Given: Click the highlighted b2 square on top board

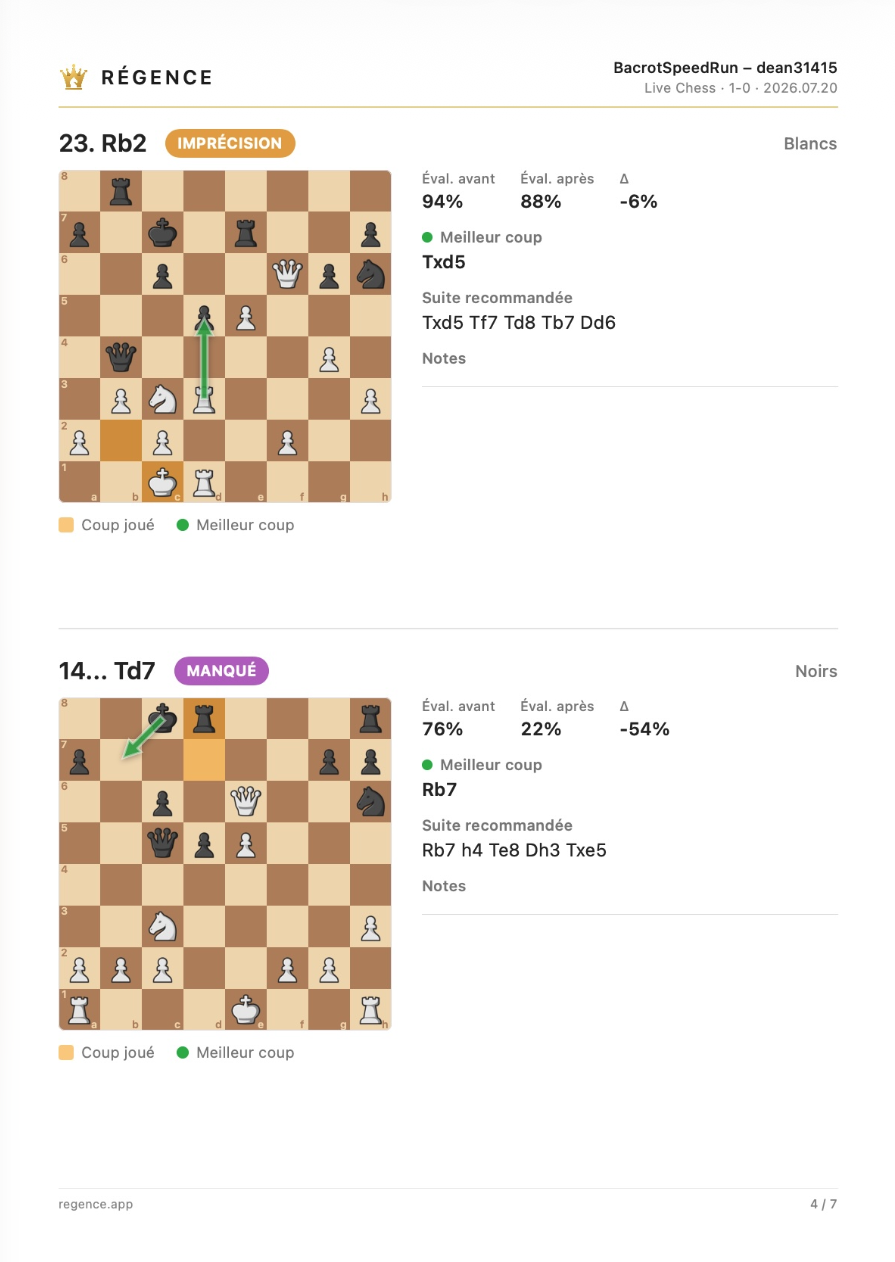Looking at the screenshot, I should pyautogui.click(x=121, y=440).
